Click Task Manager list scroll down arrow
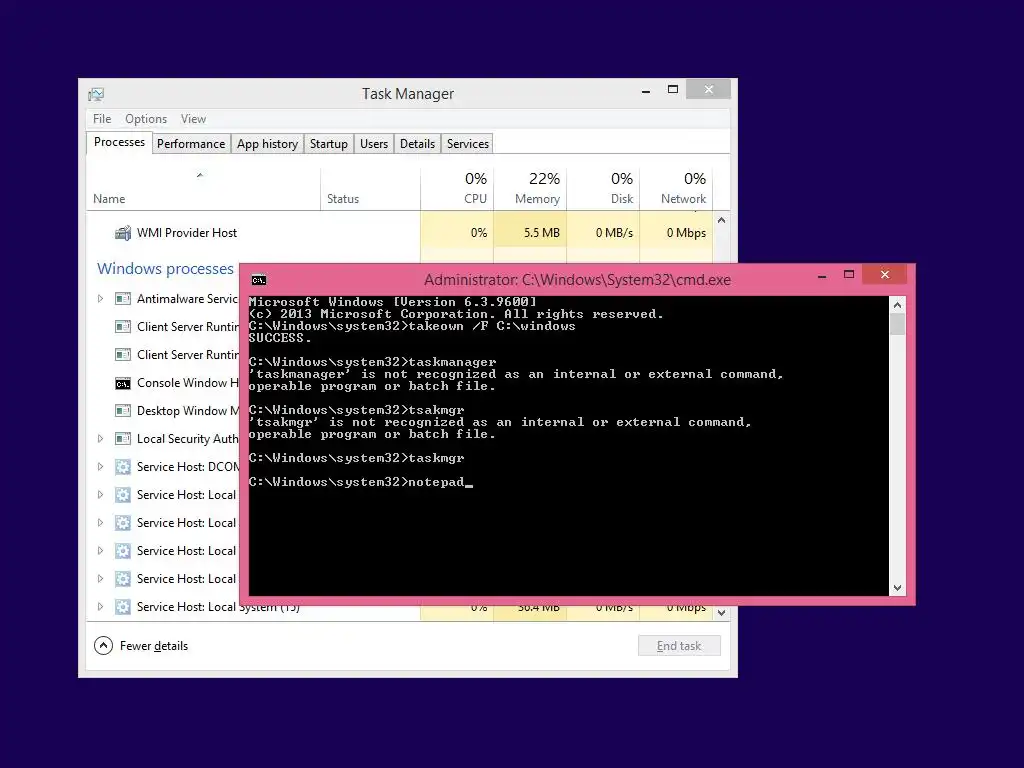The width and height of the screenshot is (1024, 768). point(722,613)
